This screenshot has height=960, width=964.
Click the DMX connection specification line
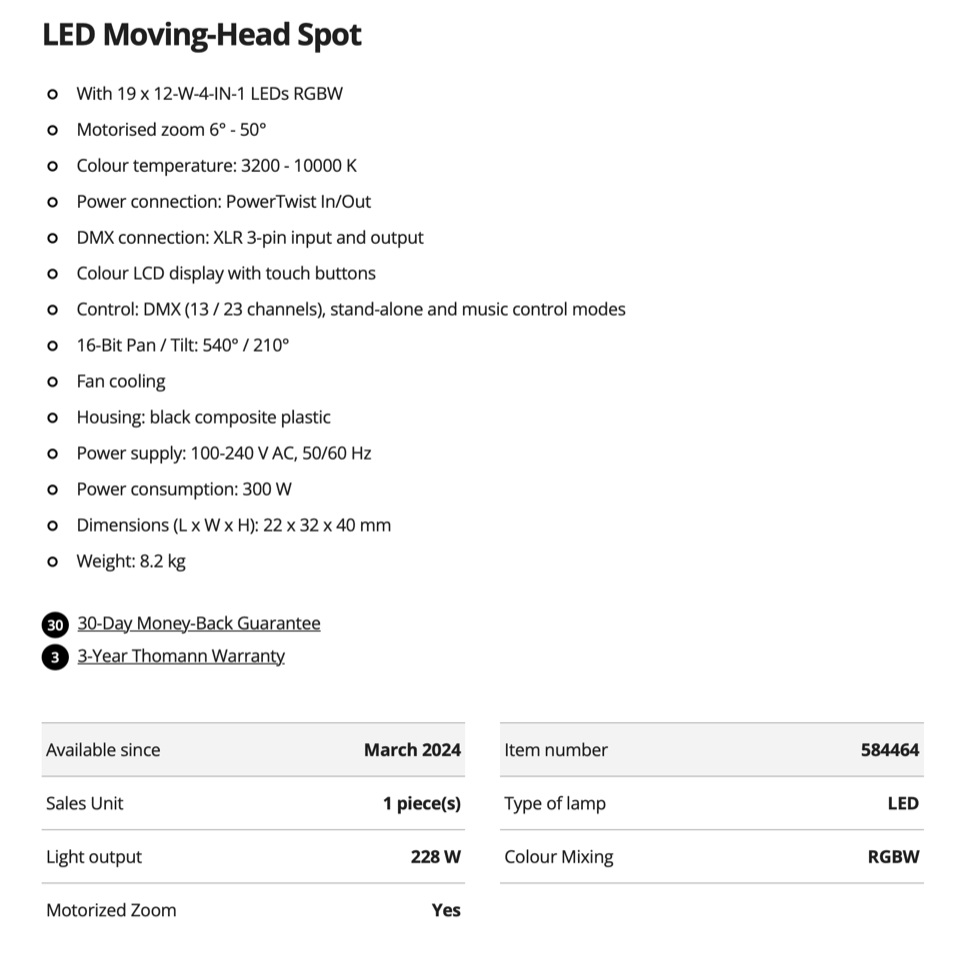[x=250, y=238]
